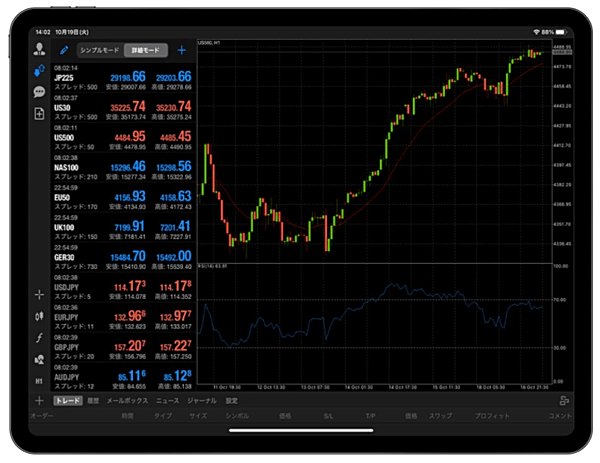
Task: Tap JP225 bid price 29198.66
Action: click(128, 77)
